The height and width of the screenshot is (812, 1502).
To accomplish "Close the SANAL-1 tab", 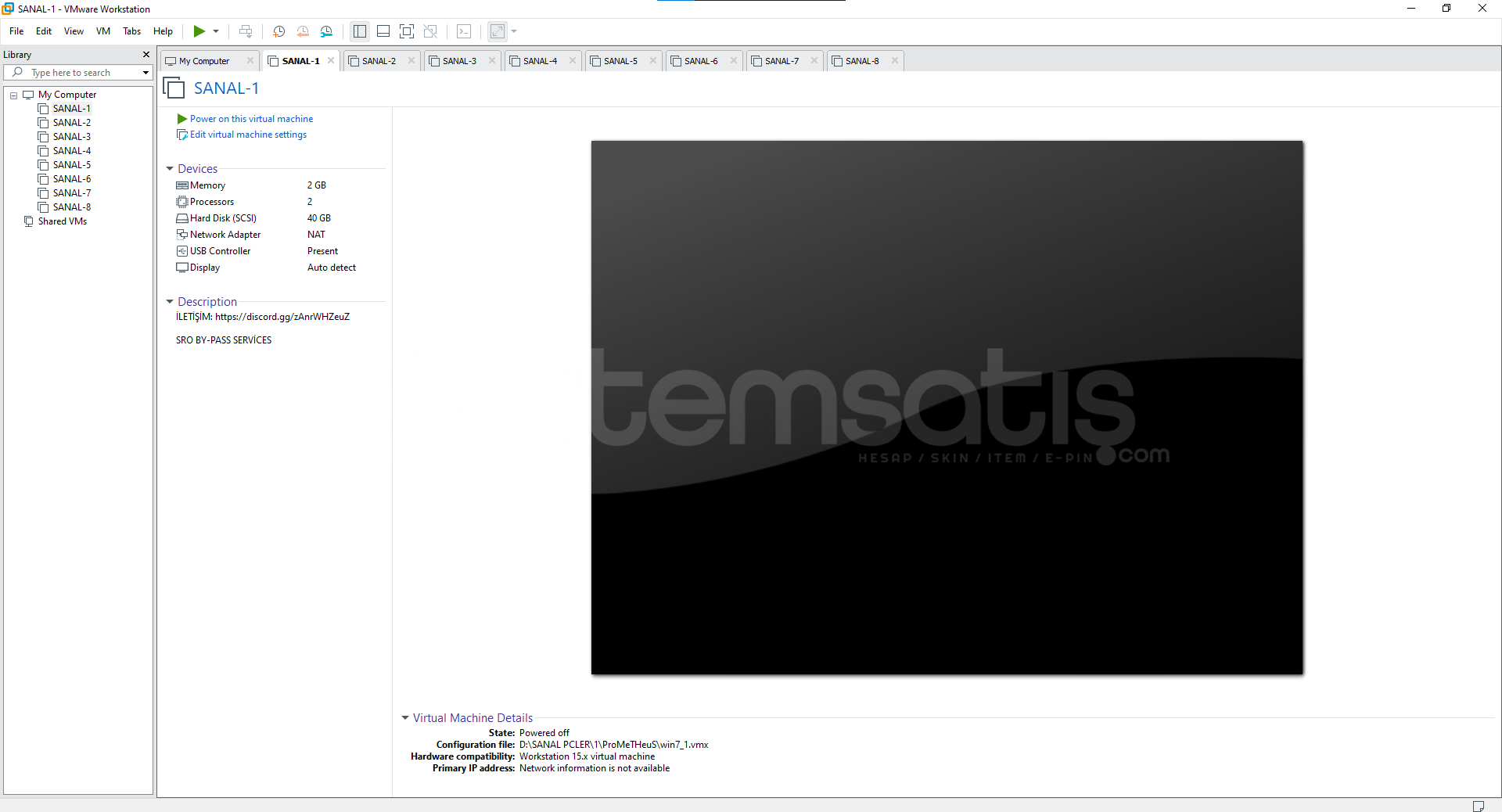I will point(331,60).
